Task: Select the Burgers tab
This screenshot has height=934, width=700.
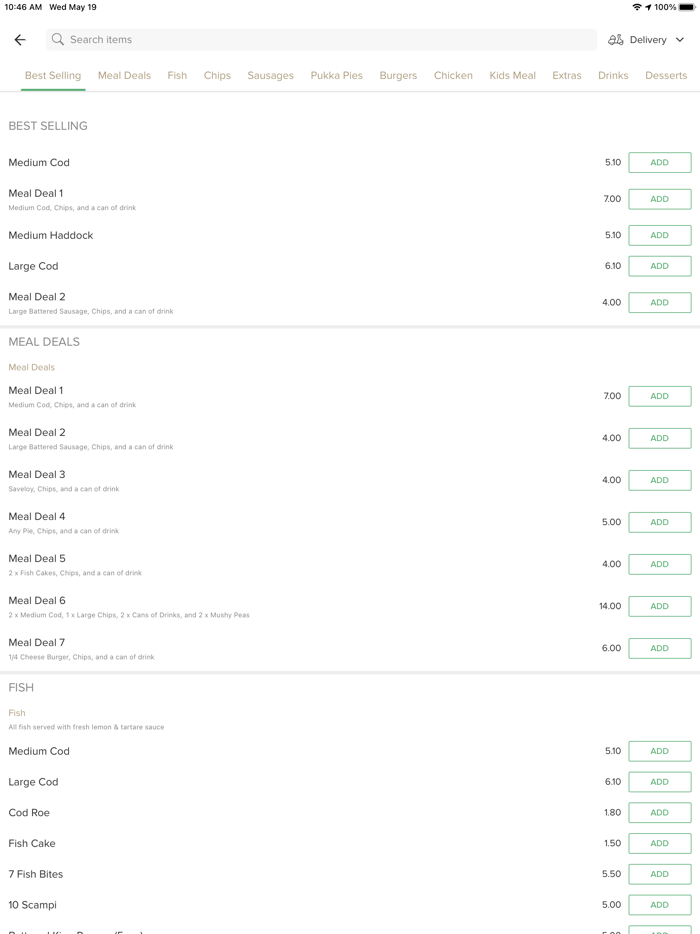Action: [x=398, y=75]
